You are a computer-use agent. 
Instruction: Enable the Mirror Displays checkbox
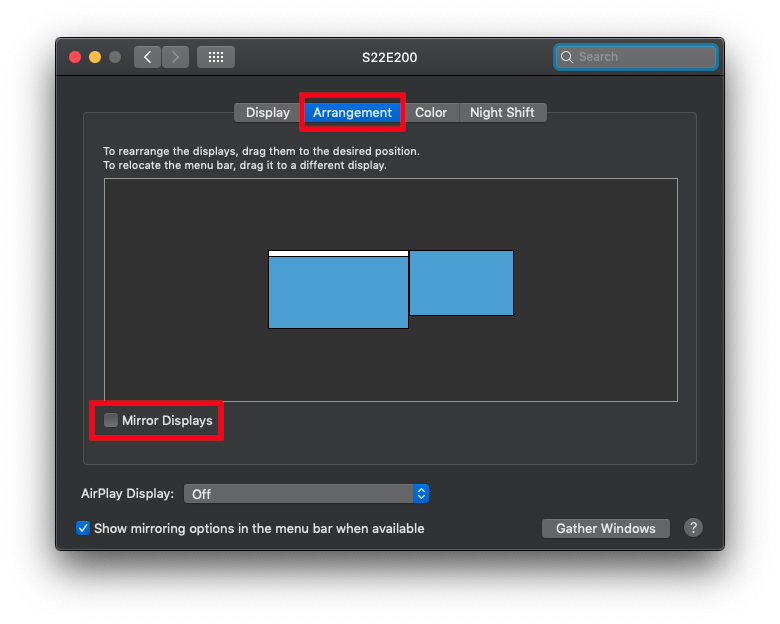(111, 420)
